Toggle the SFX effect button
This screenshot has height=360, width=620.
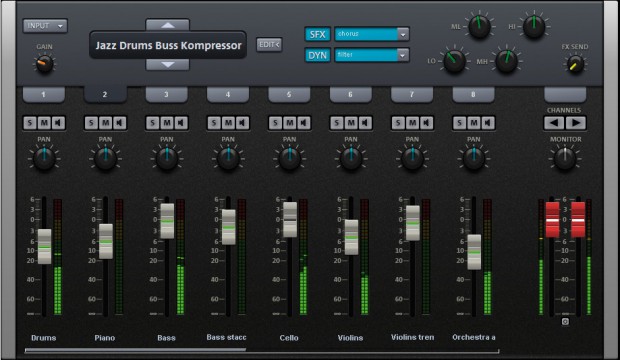pyautogui.click(x=318, y=34)
